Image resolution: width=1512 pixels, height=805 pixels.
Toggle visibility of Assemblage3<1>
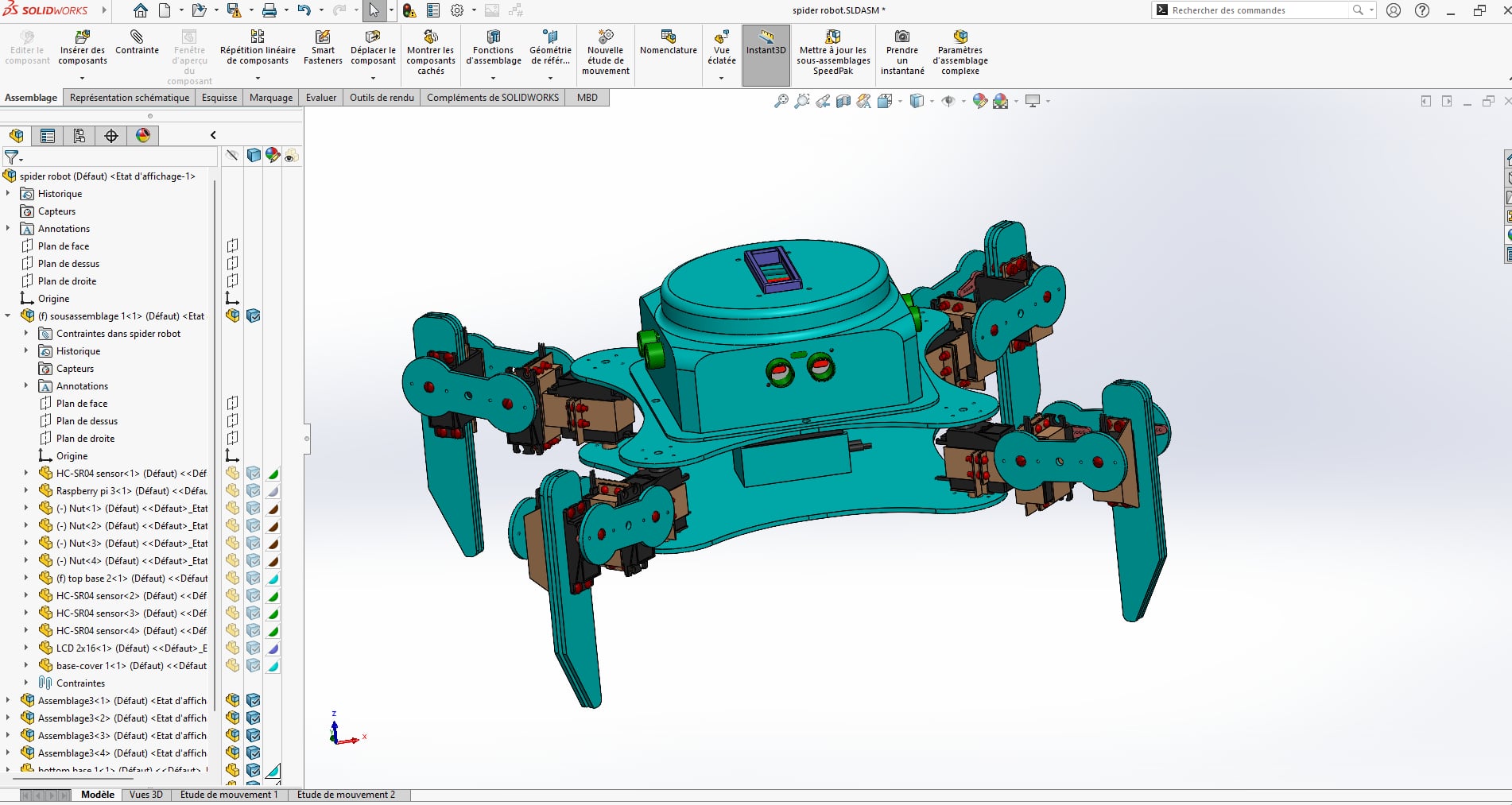(232, 701)
